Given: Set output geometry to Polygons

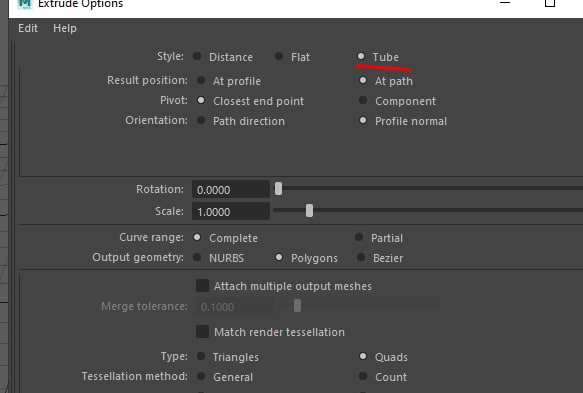Looking at the screenshot, I should [279, 257].
